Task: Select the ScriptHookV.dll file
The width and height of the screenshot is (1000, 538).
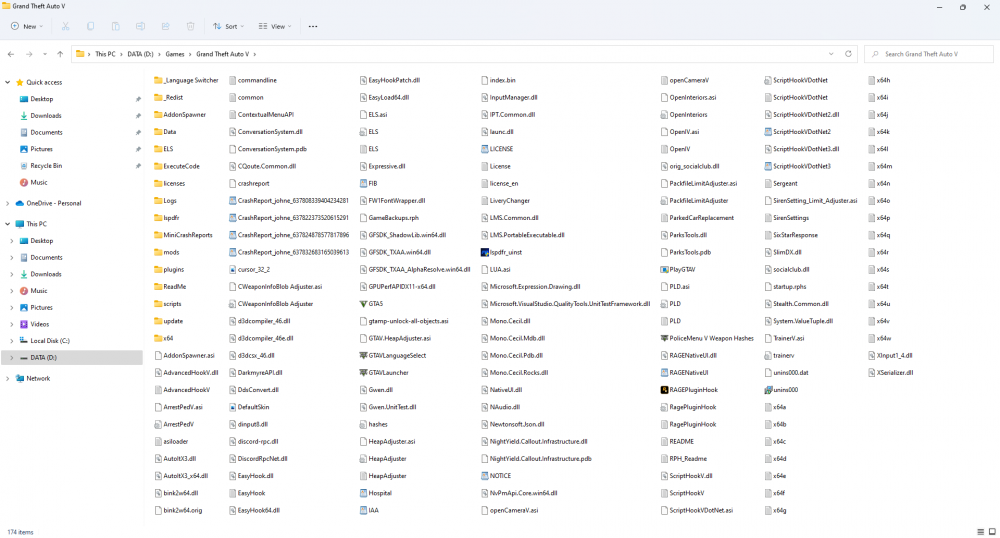Action: [686, 476]
